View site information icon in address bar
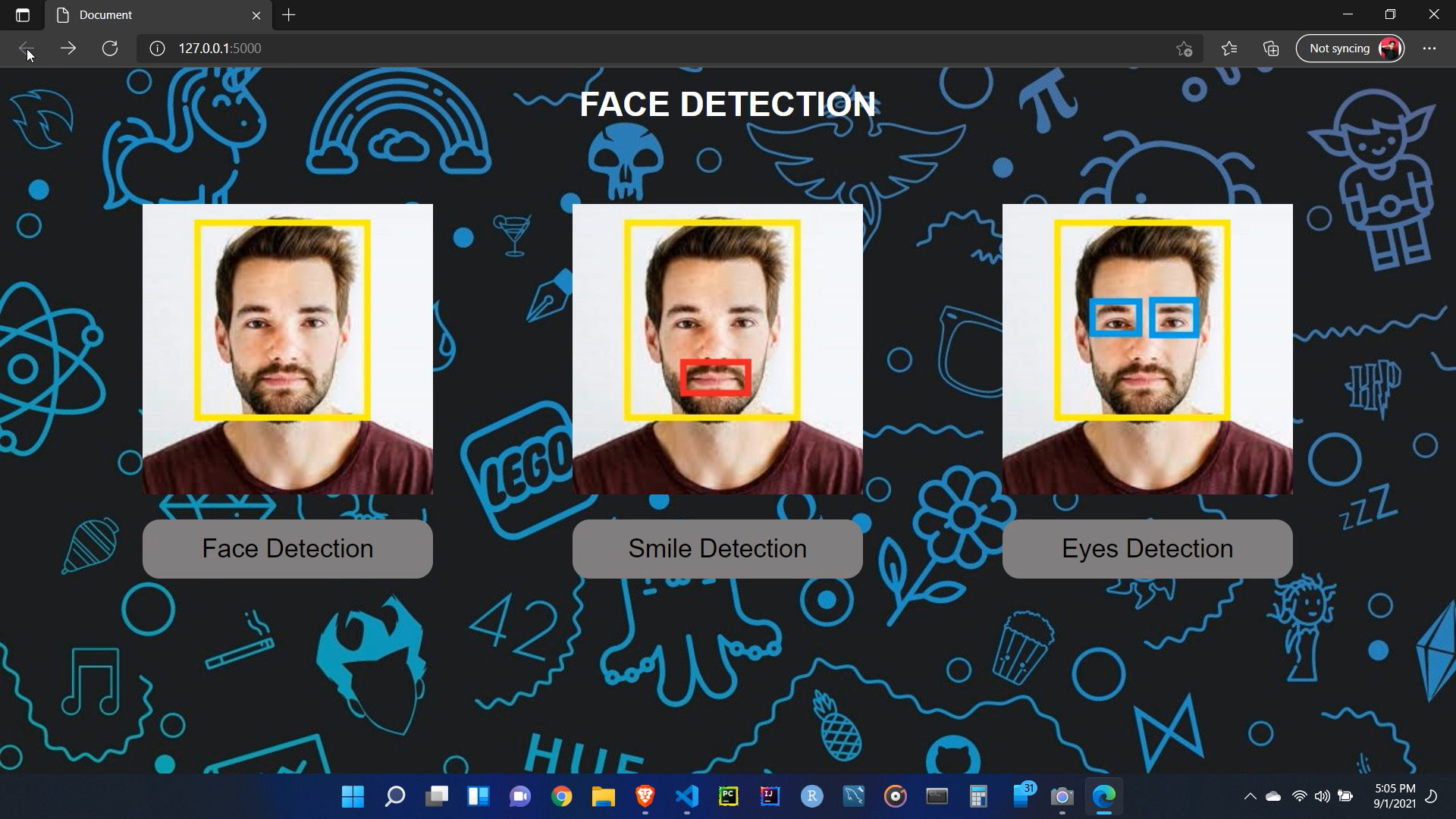 tap(157, 49)
